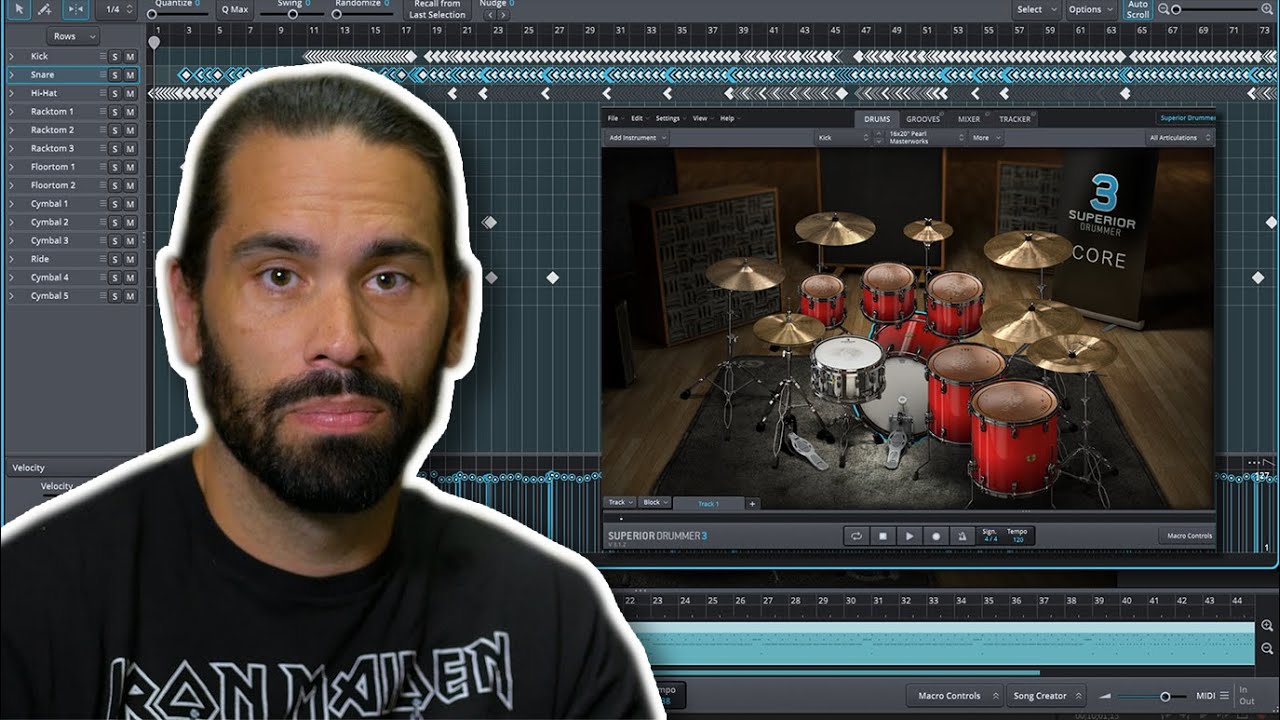This screenshot has height=720, width=1280.
Task: Open the File menu in Superior Drummer
Action: (615, 118)
